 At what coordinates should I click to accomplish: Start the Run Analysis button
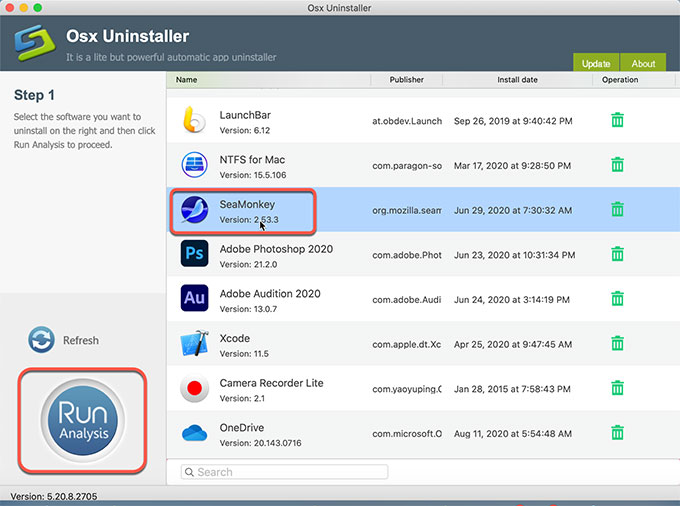(82, 420)
